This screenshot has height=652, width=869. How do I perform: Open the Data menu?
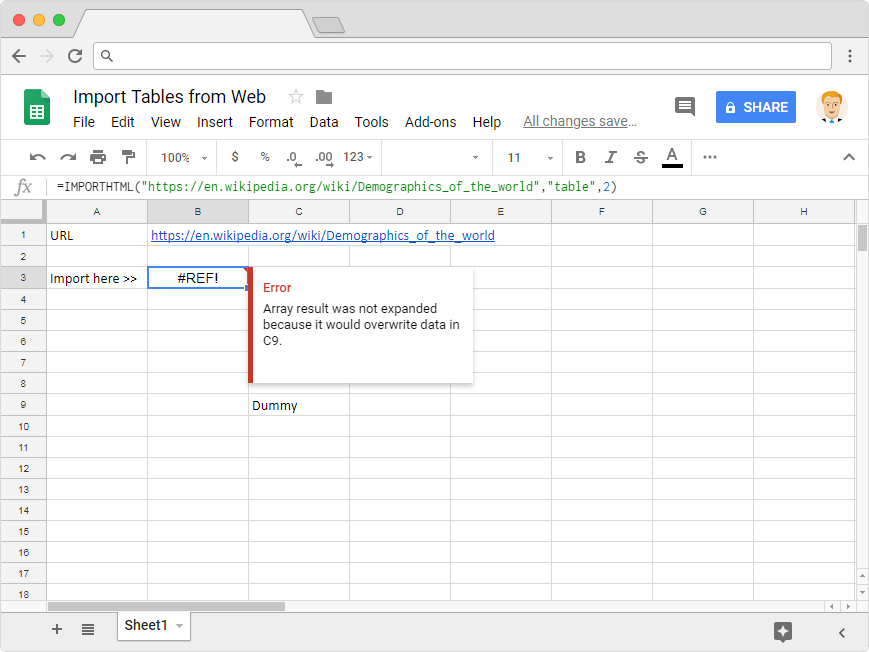(324, 122)
